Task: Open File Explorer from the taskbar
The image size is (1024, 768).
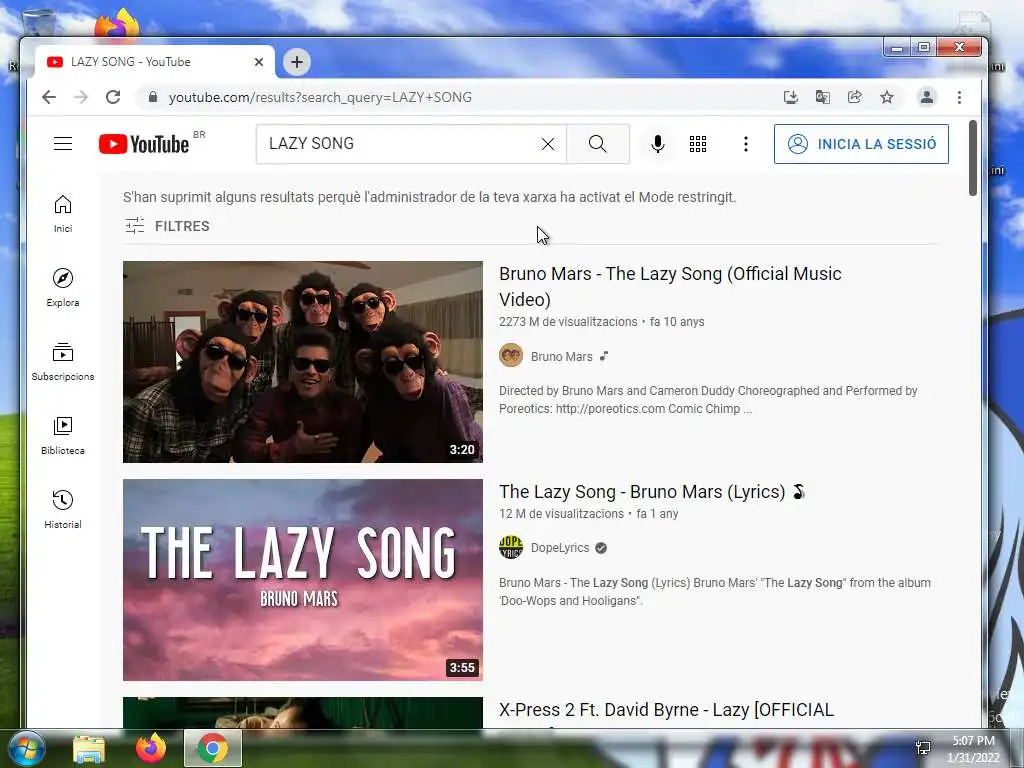Action: coord(89,748)
